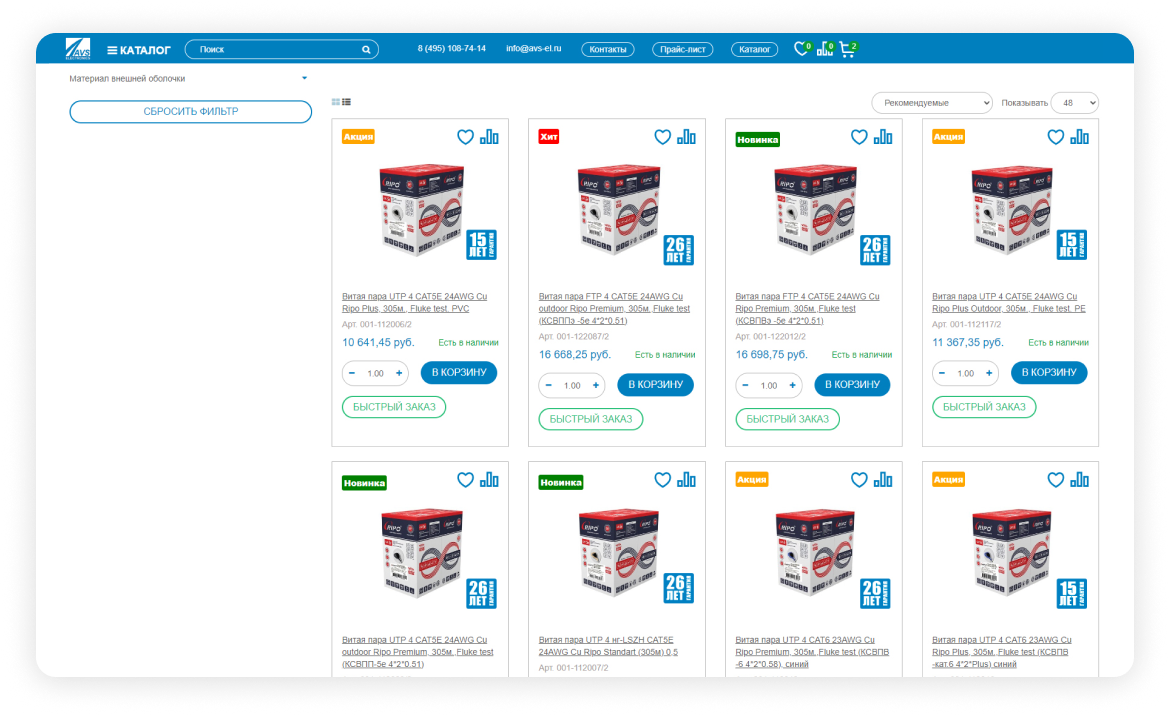This screenshot has height=716, width=1170.
Task: Expand the Материал внешней оболочки filter
Action: tap(188, 78)
